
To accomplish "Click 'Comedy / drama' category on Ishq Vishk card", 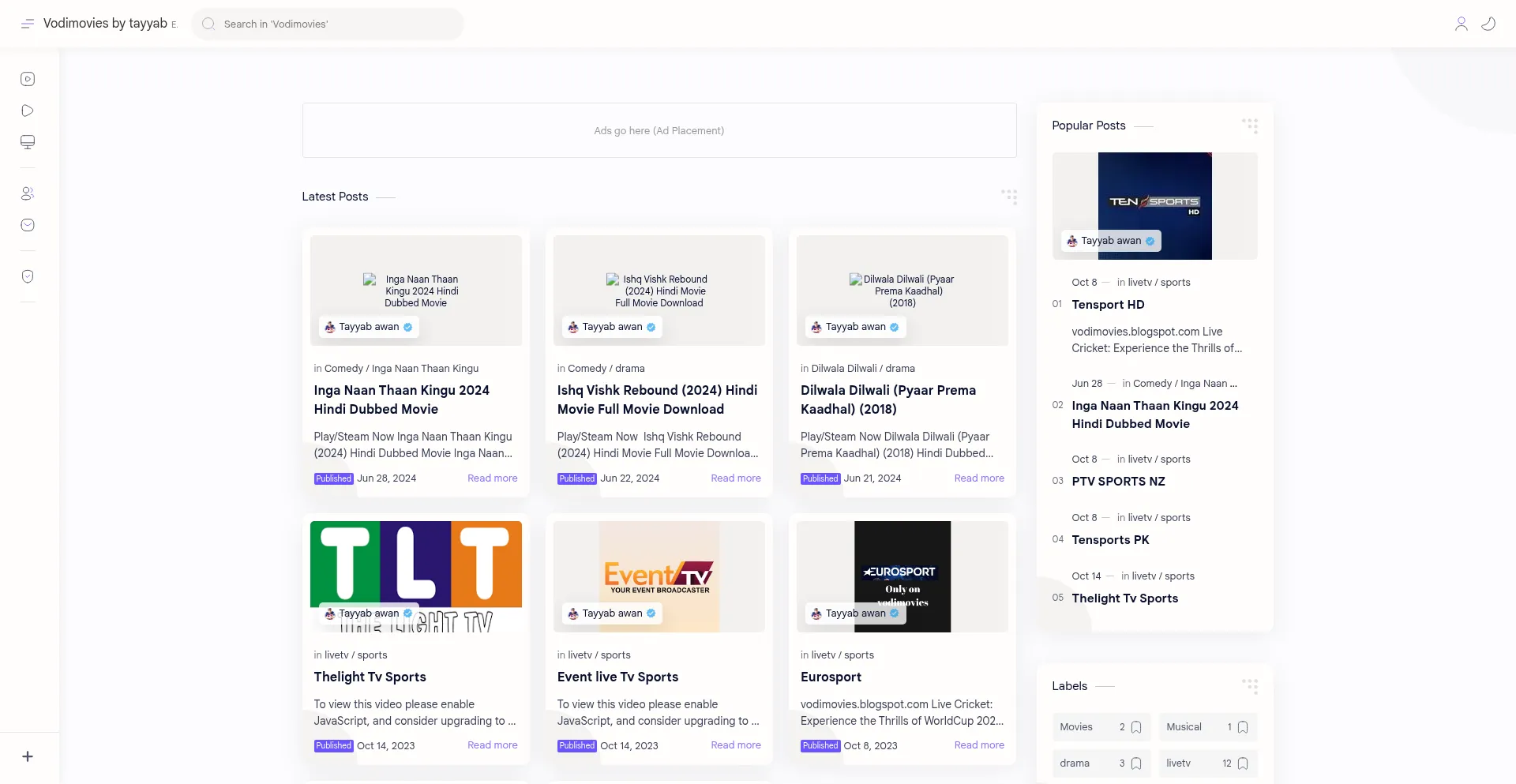I will pyautogui.click(x=606, y=369).
